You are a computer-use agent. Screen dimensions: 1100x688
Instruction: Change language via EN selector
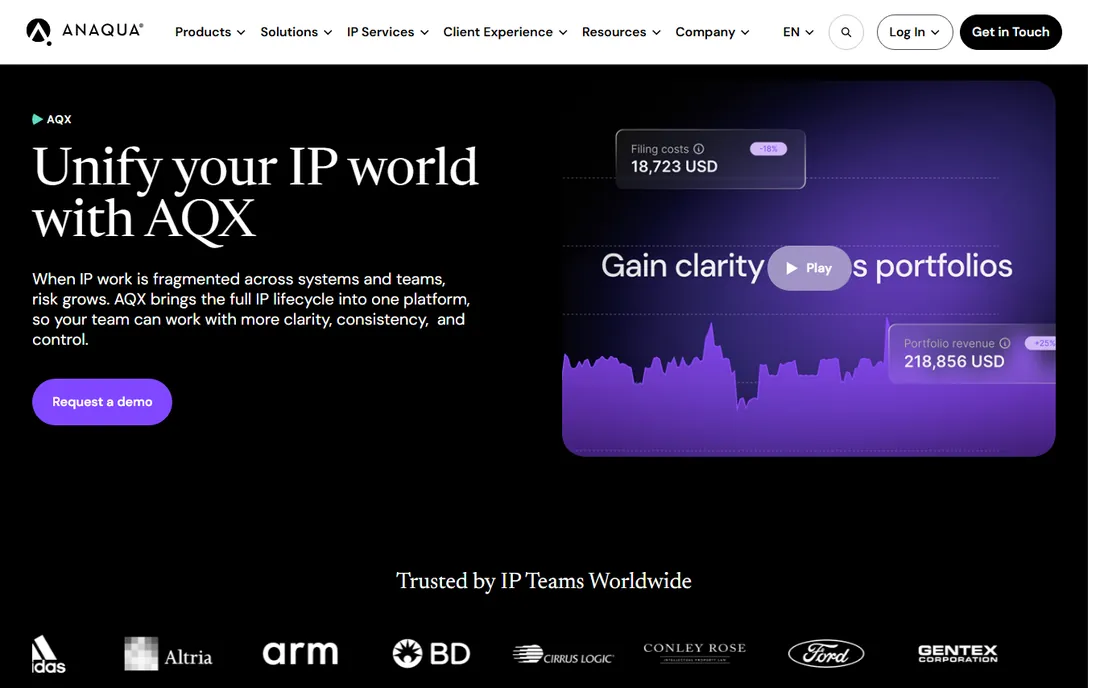pos(798,32)
